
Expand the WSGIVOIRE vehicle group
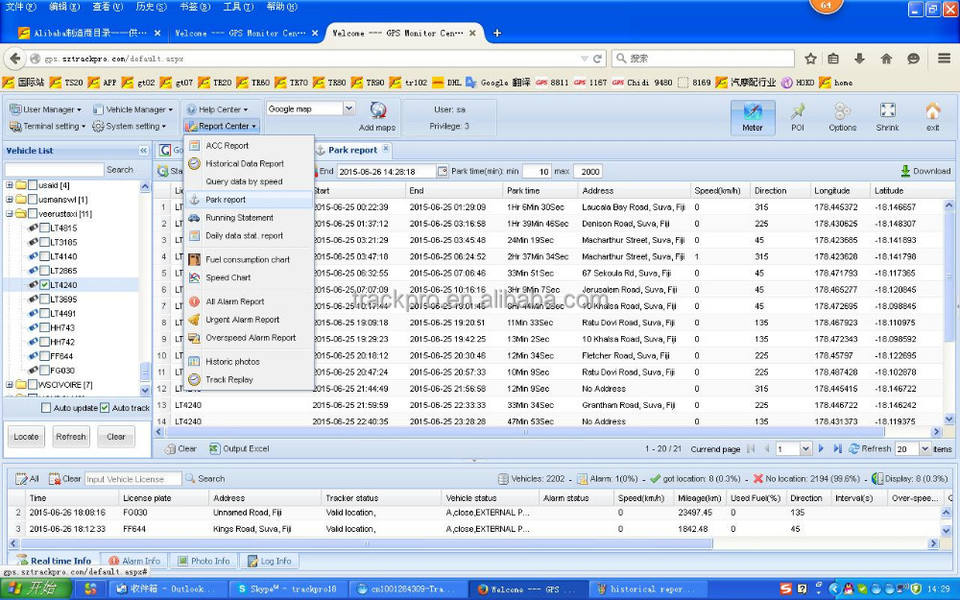tap(10, 385)
